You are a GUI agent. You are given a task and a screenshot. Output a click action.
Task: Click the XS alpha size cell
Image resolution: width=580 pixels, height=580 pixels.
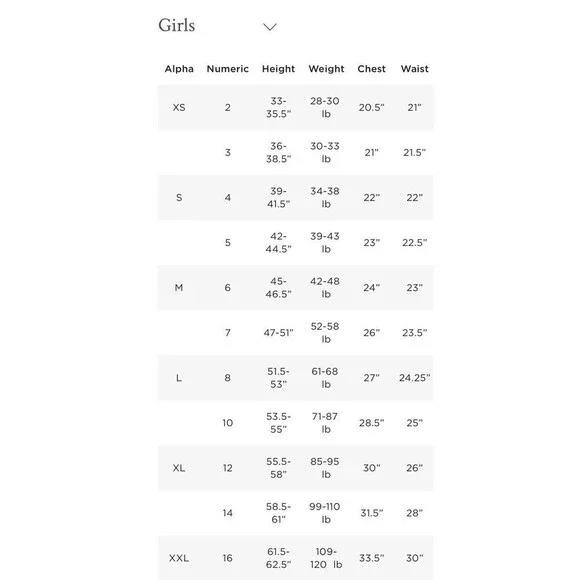point(179,108)
